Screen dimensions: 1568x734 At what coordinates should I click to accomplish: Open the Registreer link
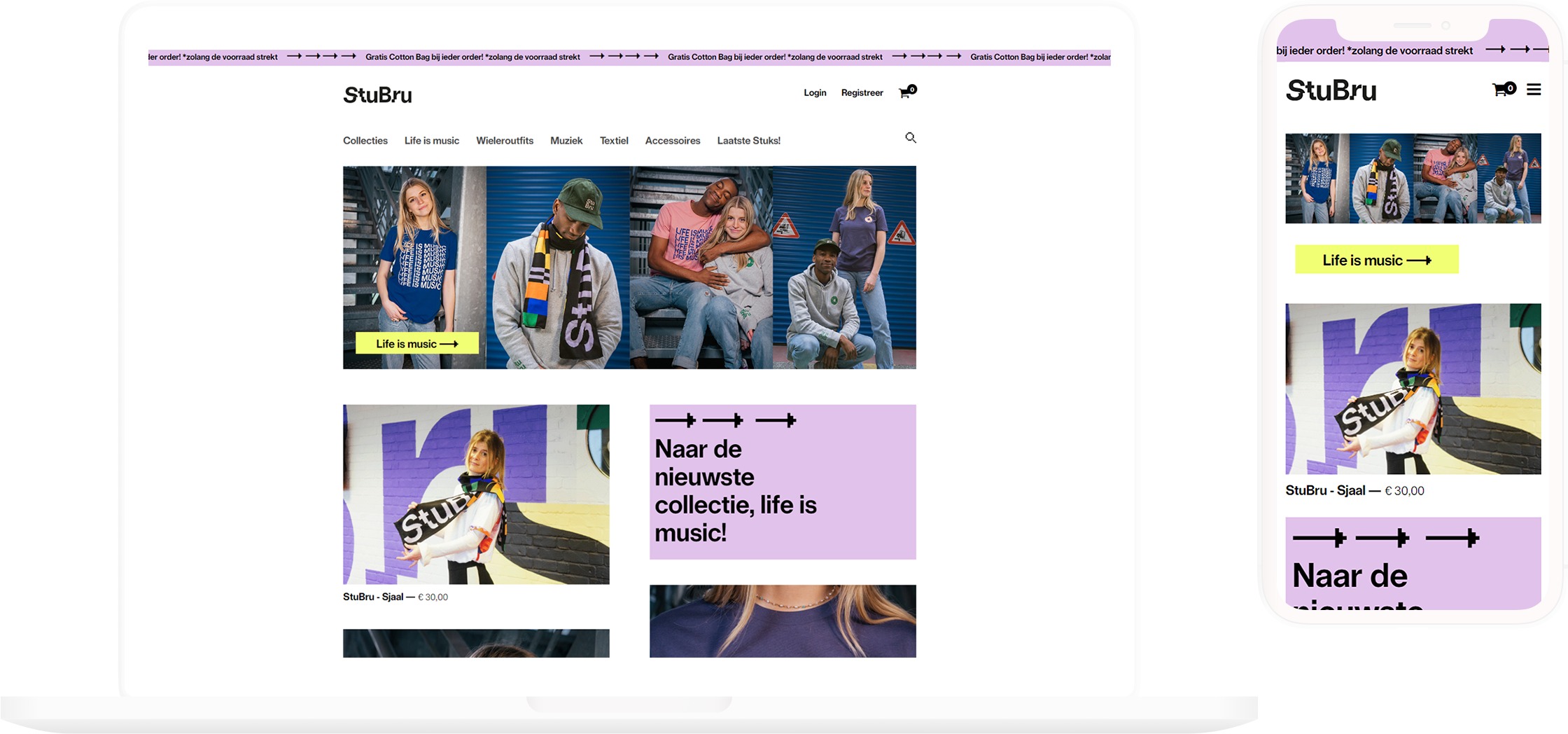tap(862, 92)
